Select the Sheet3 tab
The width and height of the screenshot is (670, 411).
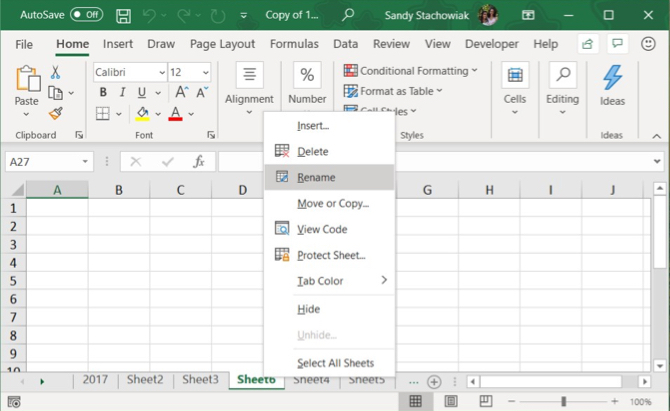200,379
